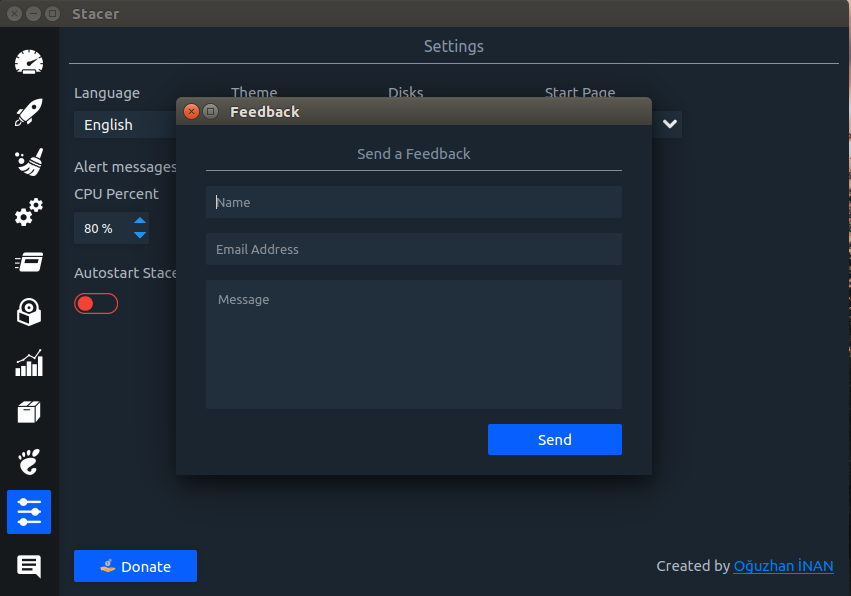The image size is (851, 596).
Task: Increase CPU Percent with up arrow
Action: coord(140,220)
